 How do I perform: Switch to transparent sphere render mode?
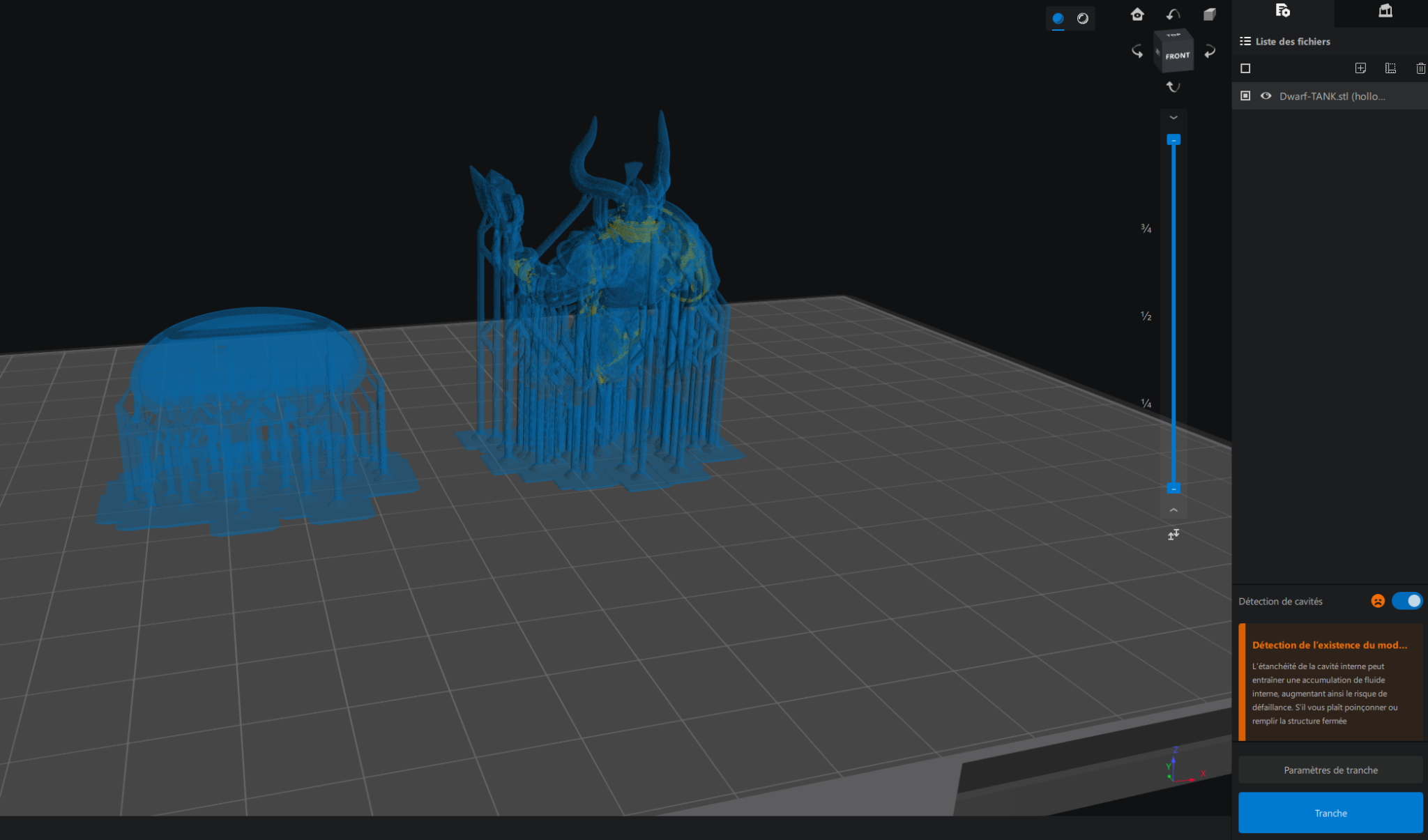[1082, 19]
